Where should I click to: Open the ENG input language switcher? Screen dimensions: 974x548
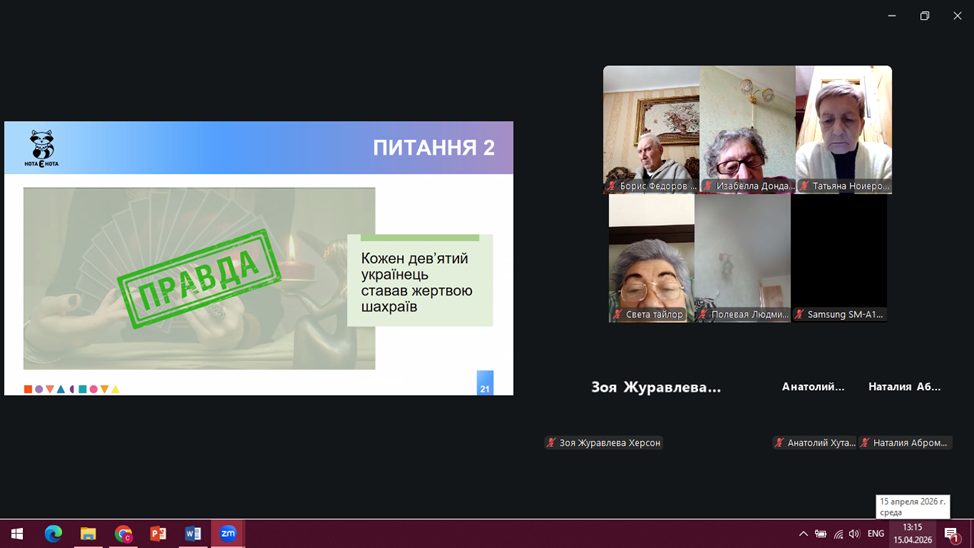tap(876, 534)
